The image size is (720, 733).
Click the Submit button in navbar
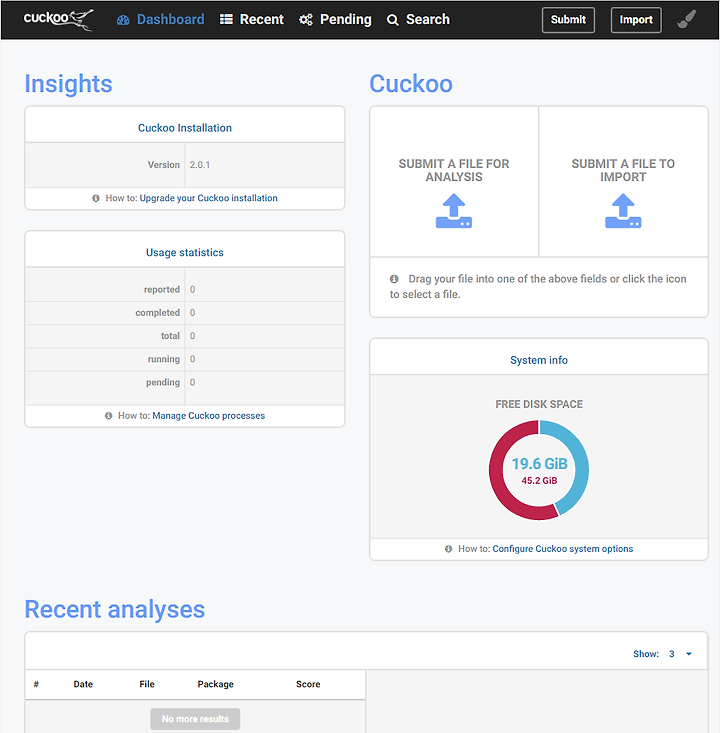pyautogui.click(x=568, y=20)
